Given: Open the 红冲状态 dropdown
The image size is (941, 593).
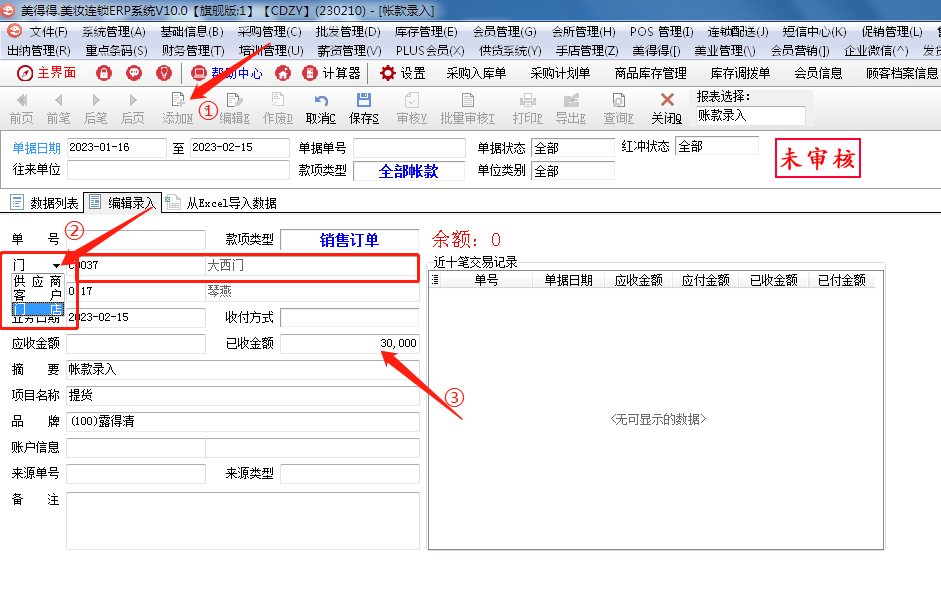Looking at the screenshot, I should (x=717, y=146).
